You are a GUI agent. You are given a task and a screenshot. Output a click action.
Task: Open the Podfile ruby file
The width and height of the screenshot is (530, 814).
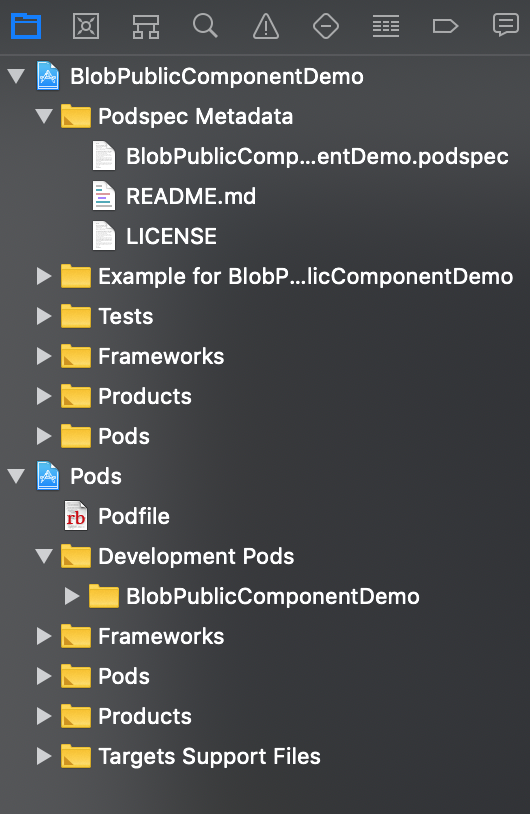tap(134, 516)
